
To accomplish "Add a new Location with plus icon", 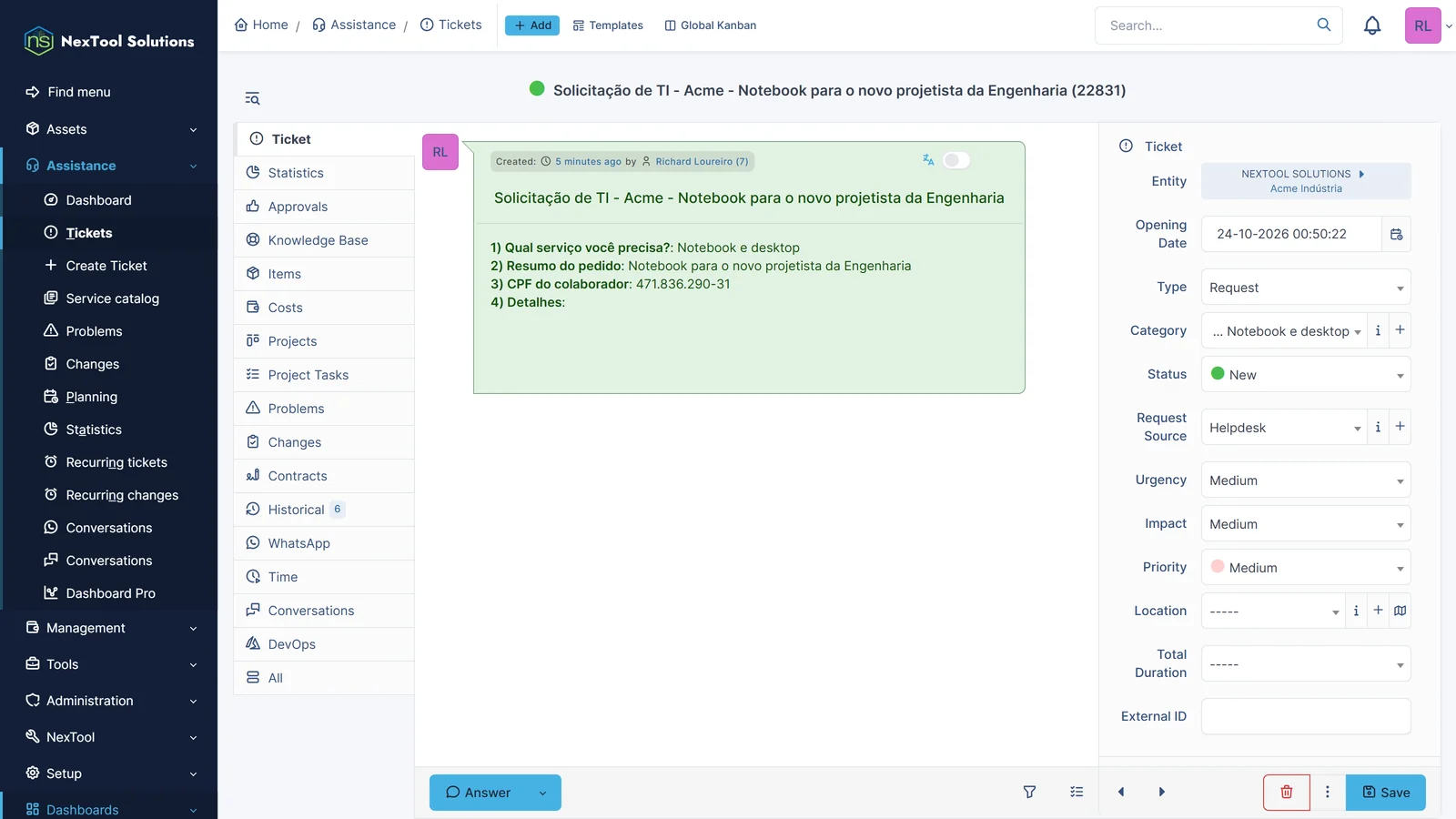I will pyautogui.click(x=1378, y=611).
